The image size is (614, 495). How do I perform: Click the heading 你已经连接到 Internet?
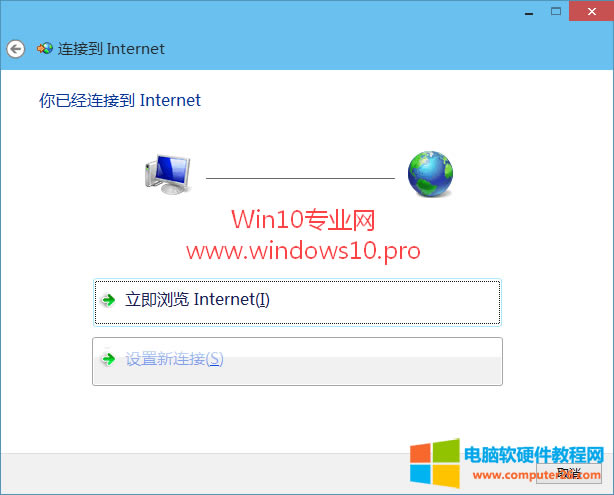(120, 100)
